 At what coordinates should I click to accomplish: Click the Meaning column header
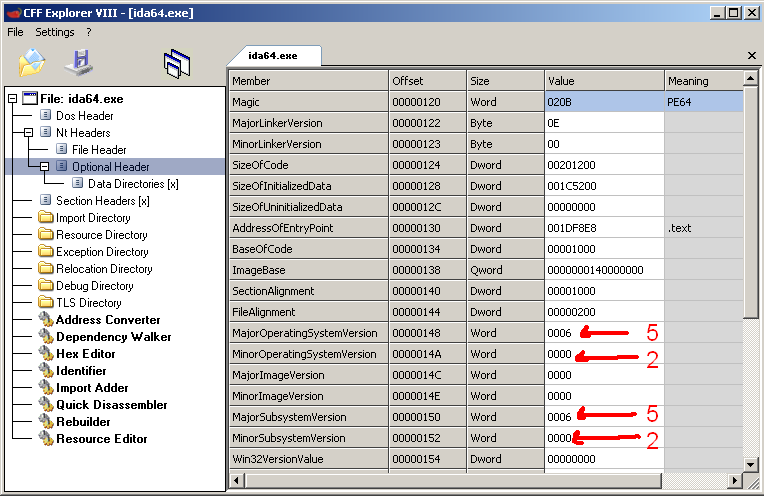pyautogui.click(x=704, y=81)
